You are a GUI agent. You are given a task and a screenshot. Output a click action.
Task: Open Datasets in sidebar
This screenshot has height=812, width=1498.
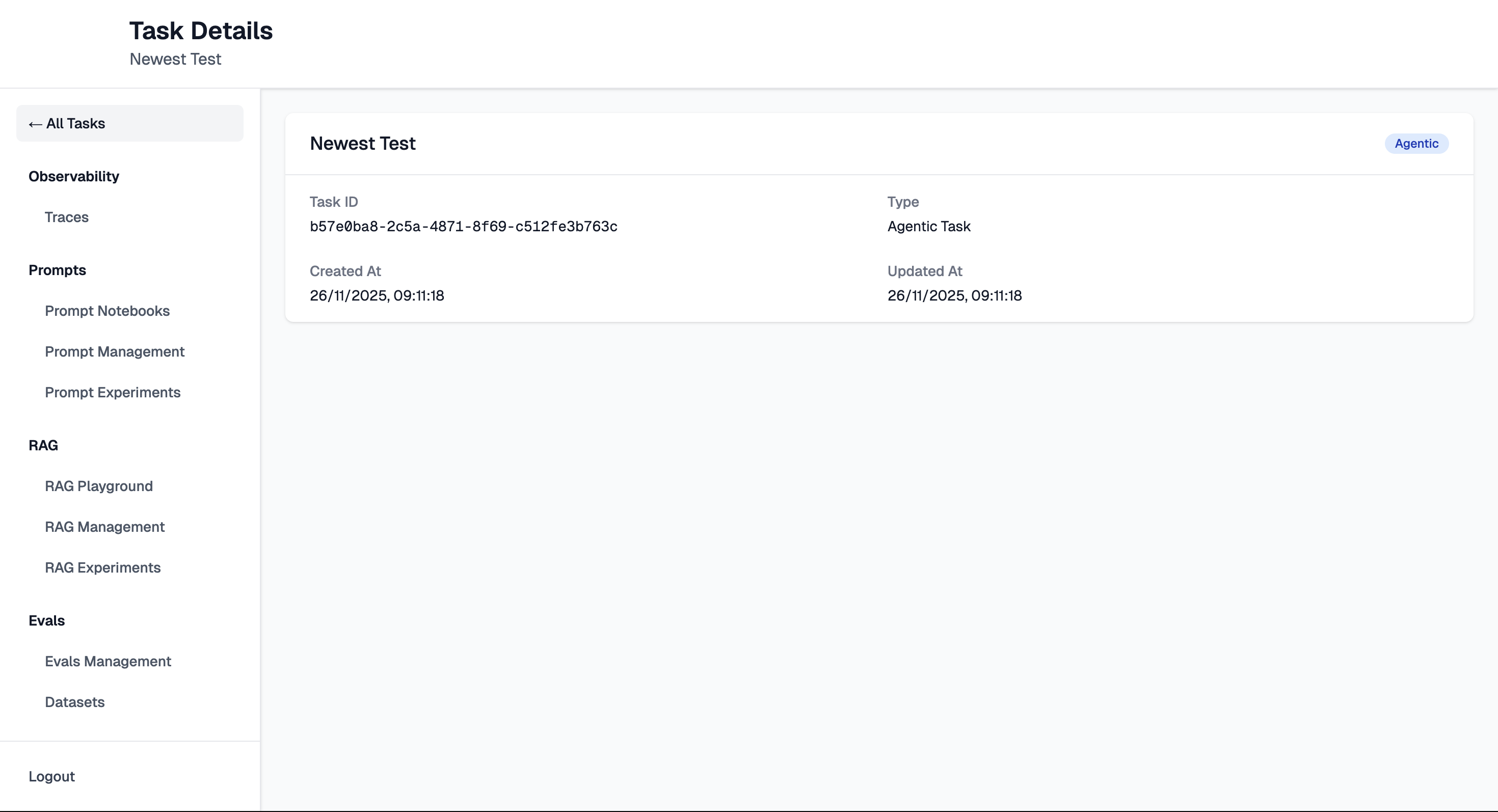click(74, 702)
